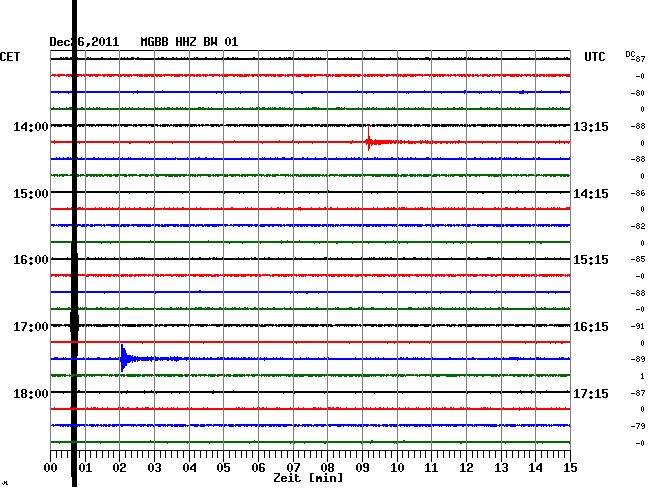The image size is (650, 494).
Task: Click the '06' minute axis label
Action: [x=258, y=468]
